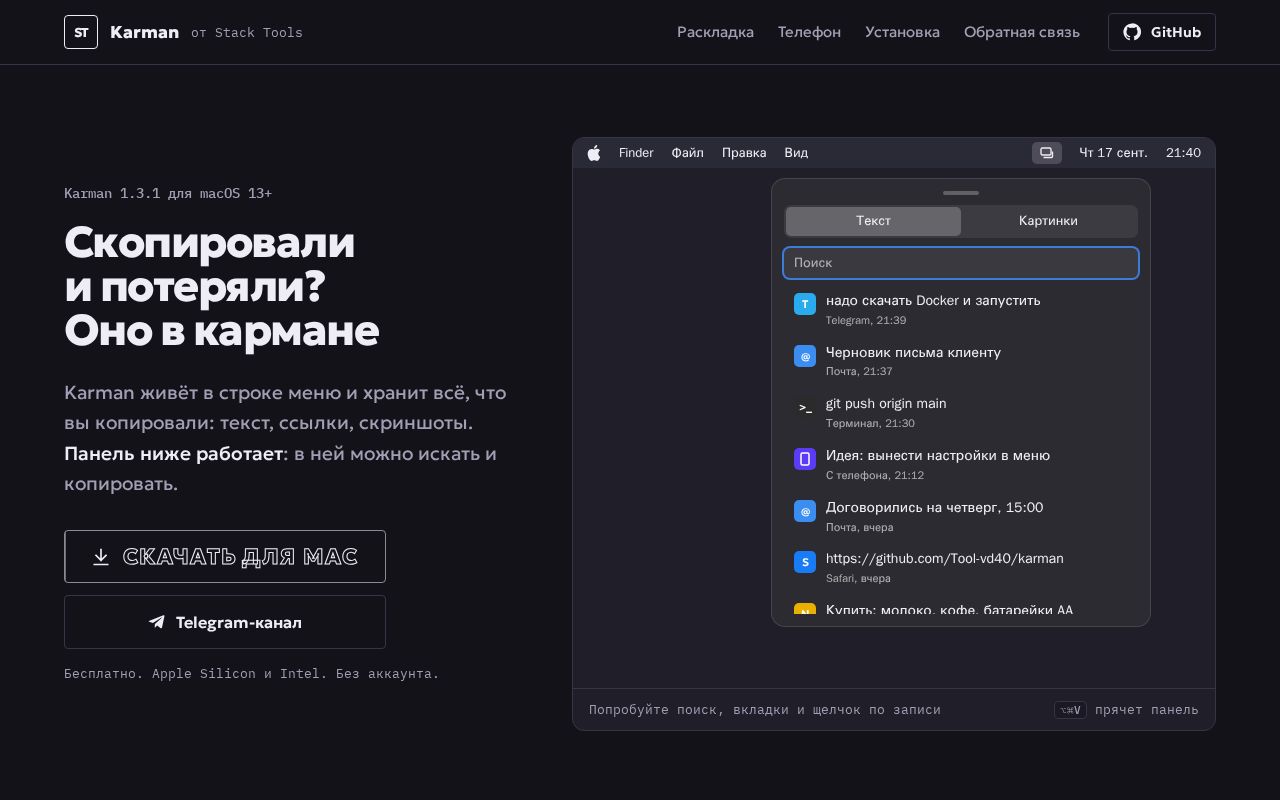Open the Finder menu in demo
The image size is (1280, 800).
(x=636, y=153)
